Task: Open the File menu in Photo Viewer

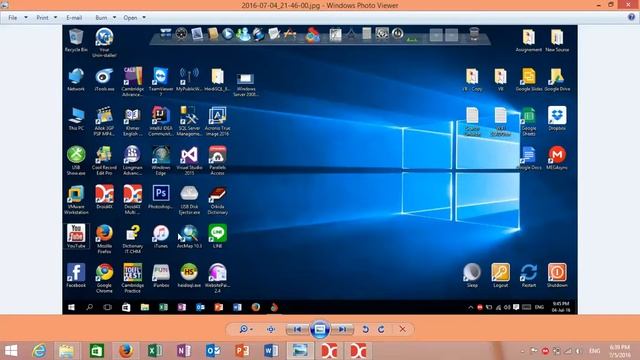Action: 13,18
